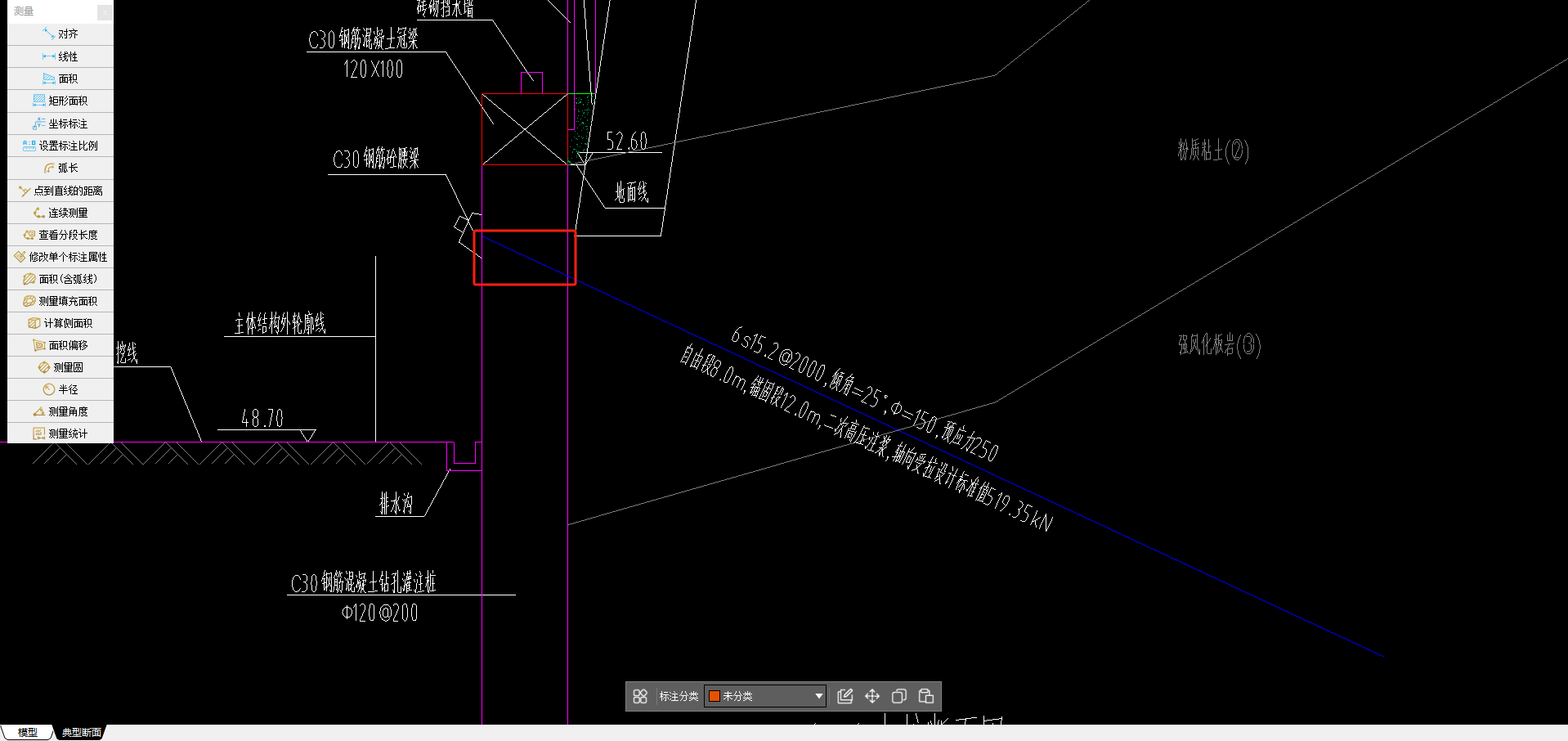Open the 标注分类 未分类 dropdown

tap(765, 696)
